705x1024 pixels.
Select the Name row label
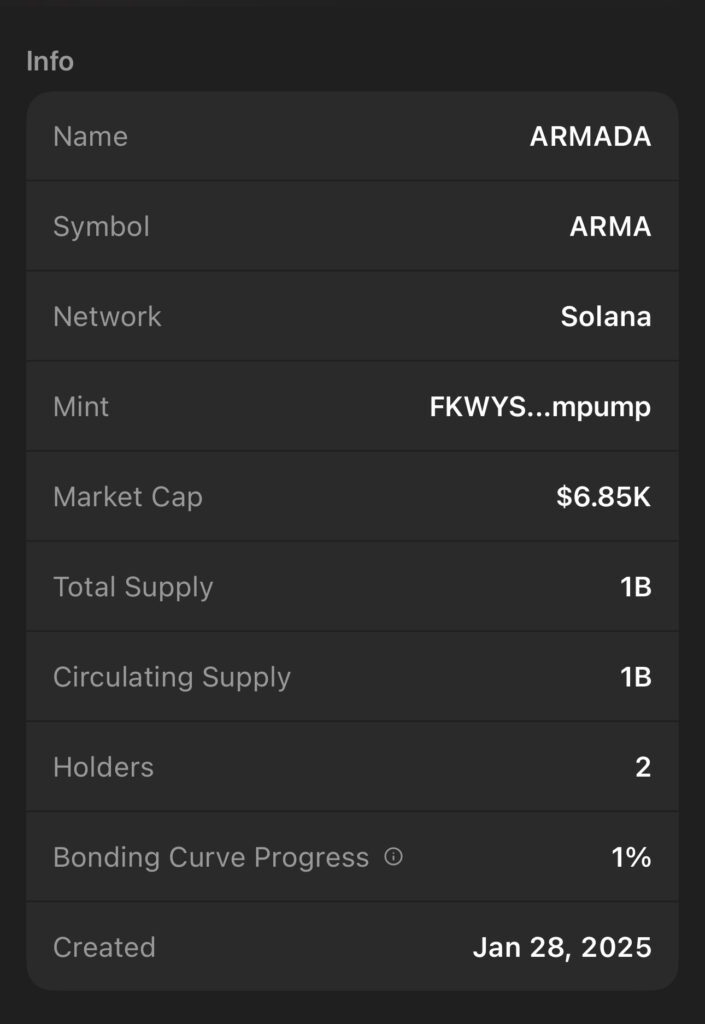[x=90, y=136]
